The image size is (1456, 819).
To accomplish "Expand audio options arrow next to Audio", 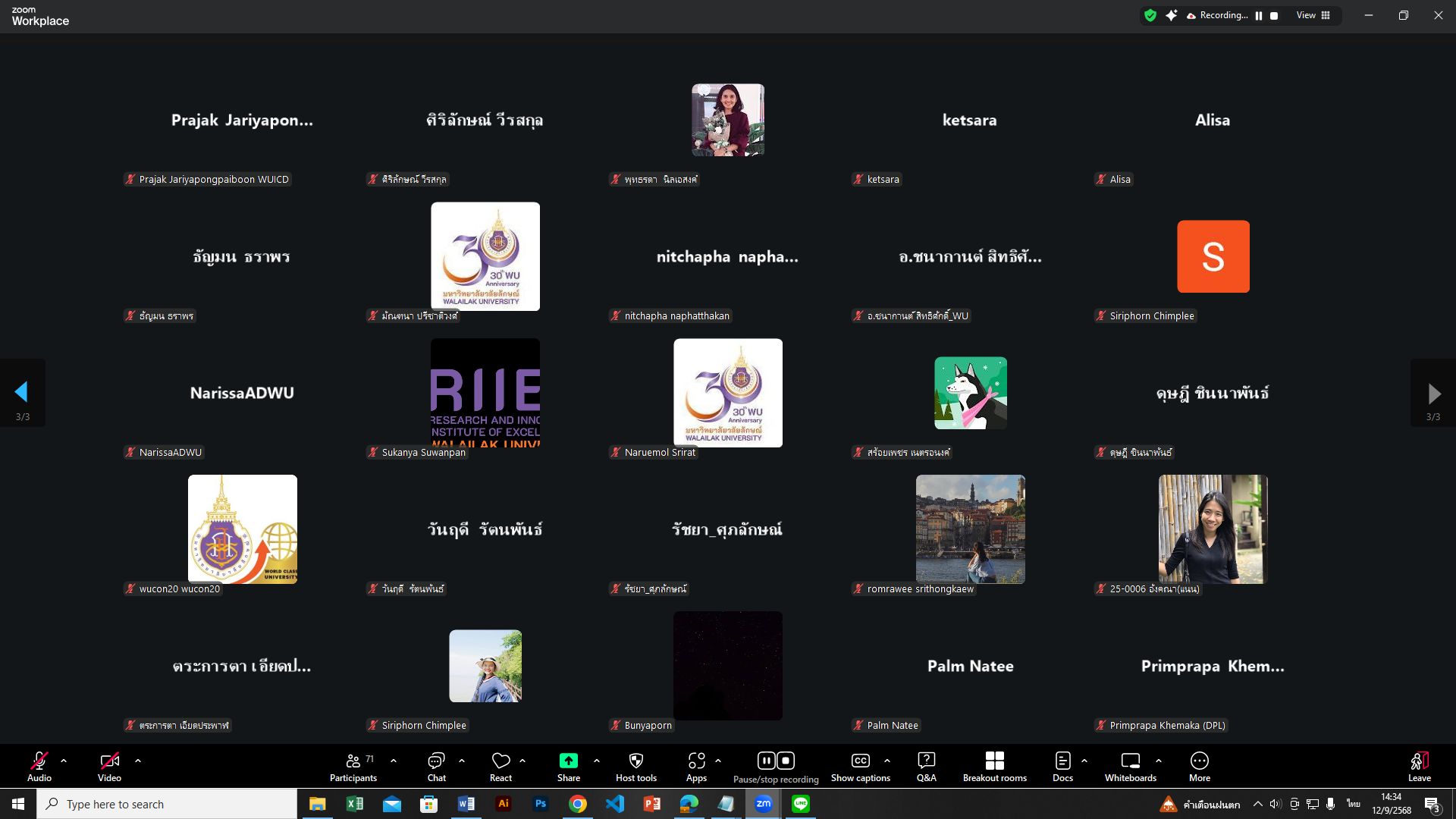I will click(64, 760).
